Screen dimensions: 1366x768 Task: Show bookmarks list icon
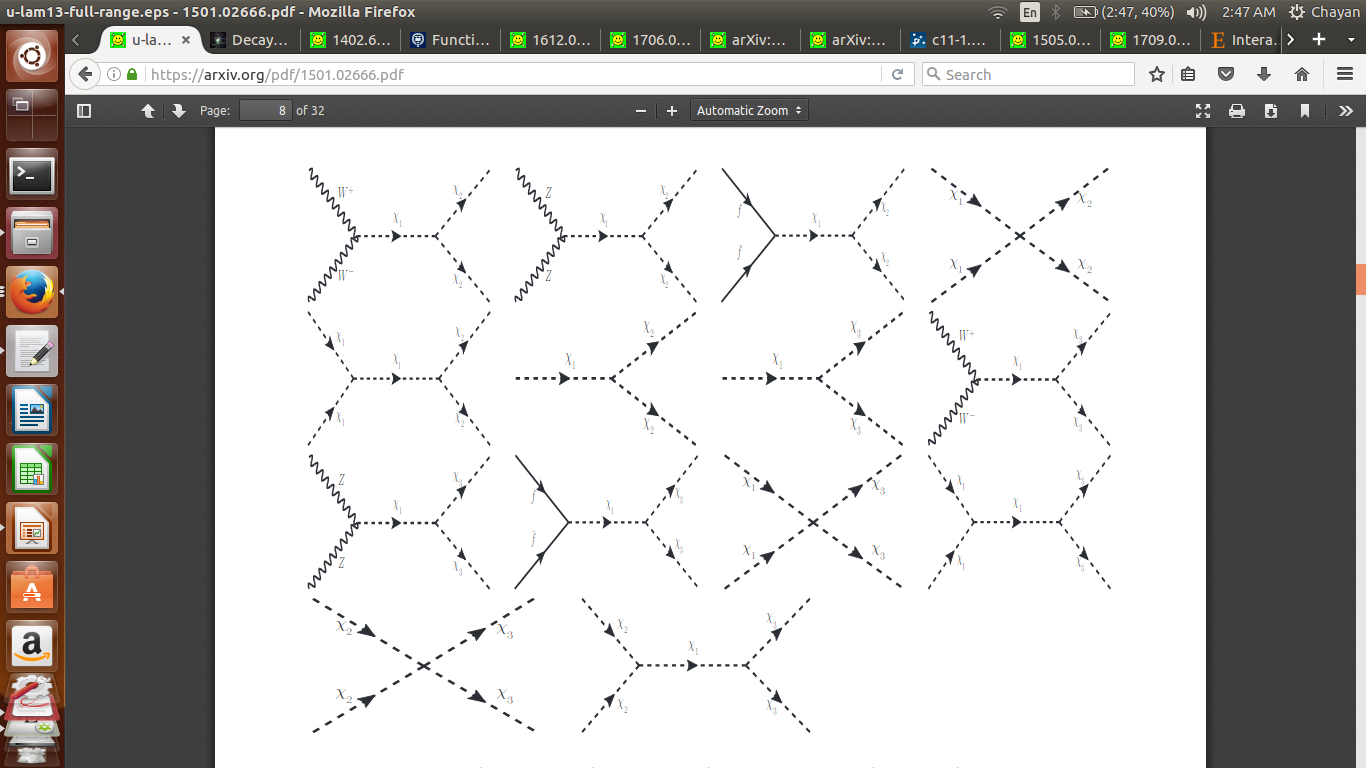[x=1188, y=74]
